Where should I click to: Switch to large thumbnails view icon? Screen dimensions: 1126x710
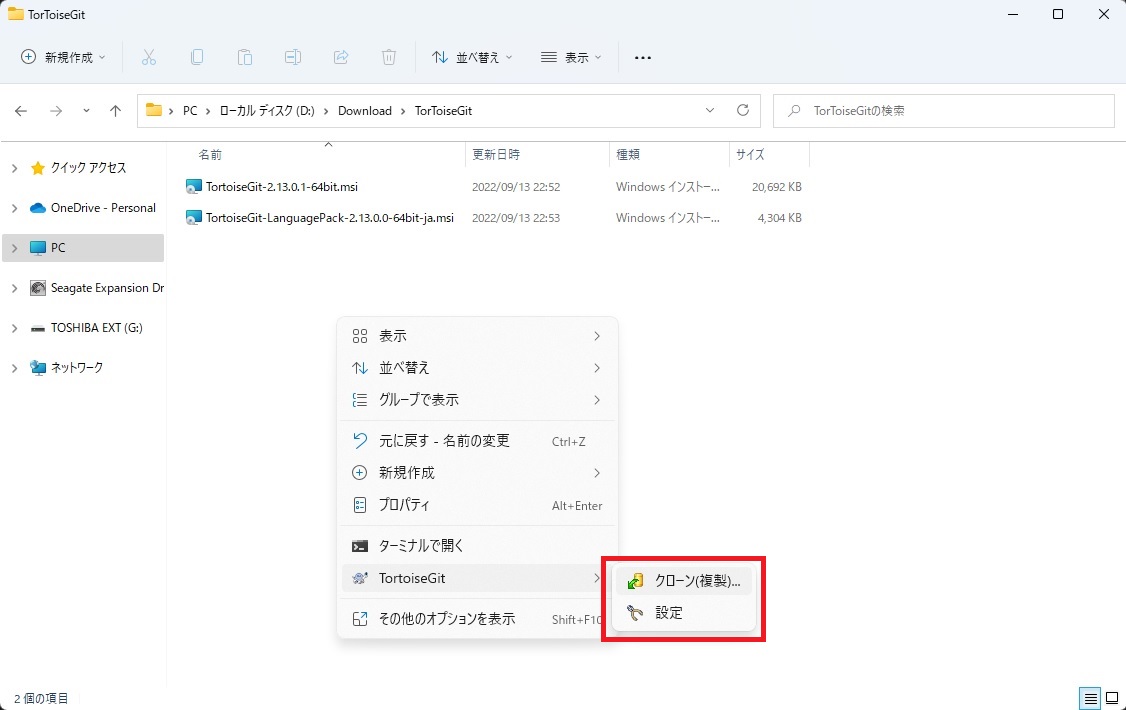[1112, 698]
